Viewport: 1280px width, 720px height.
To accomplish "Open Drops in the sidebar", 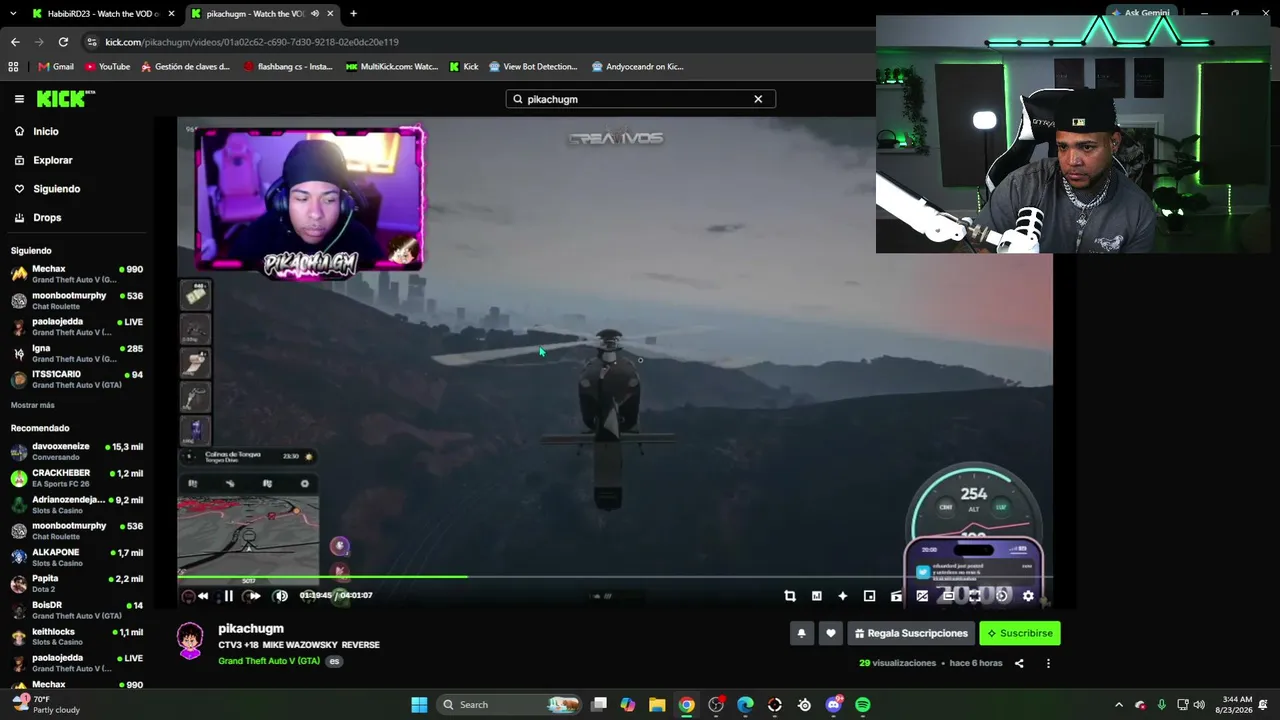I will pyautogui.click(x=47, y=218).
